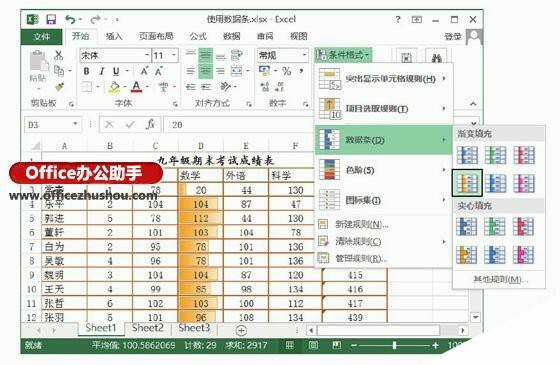The height and width of the screenshot is (365, 560).
Task: Switch to the Sheet3 worksheet tab
Action: [194, 328]
